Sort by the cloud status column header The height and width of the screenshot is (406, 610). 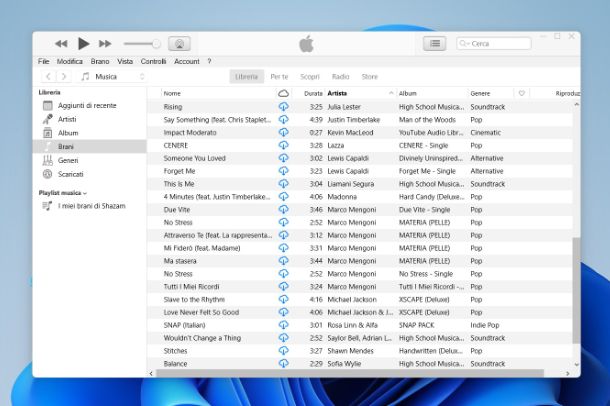[x=283, y=93]
